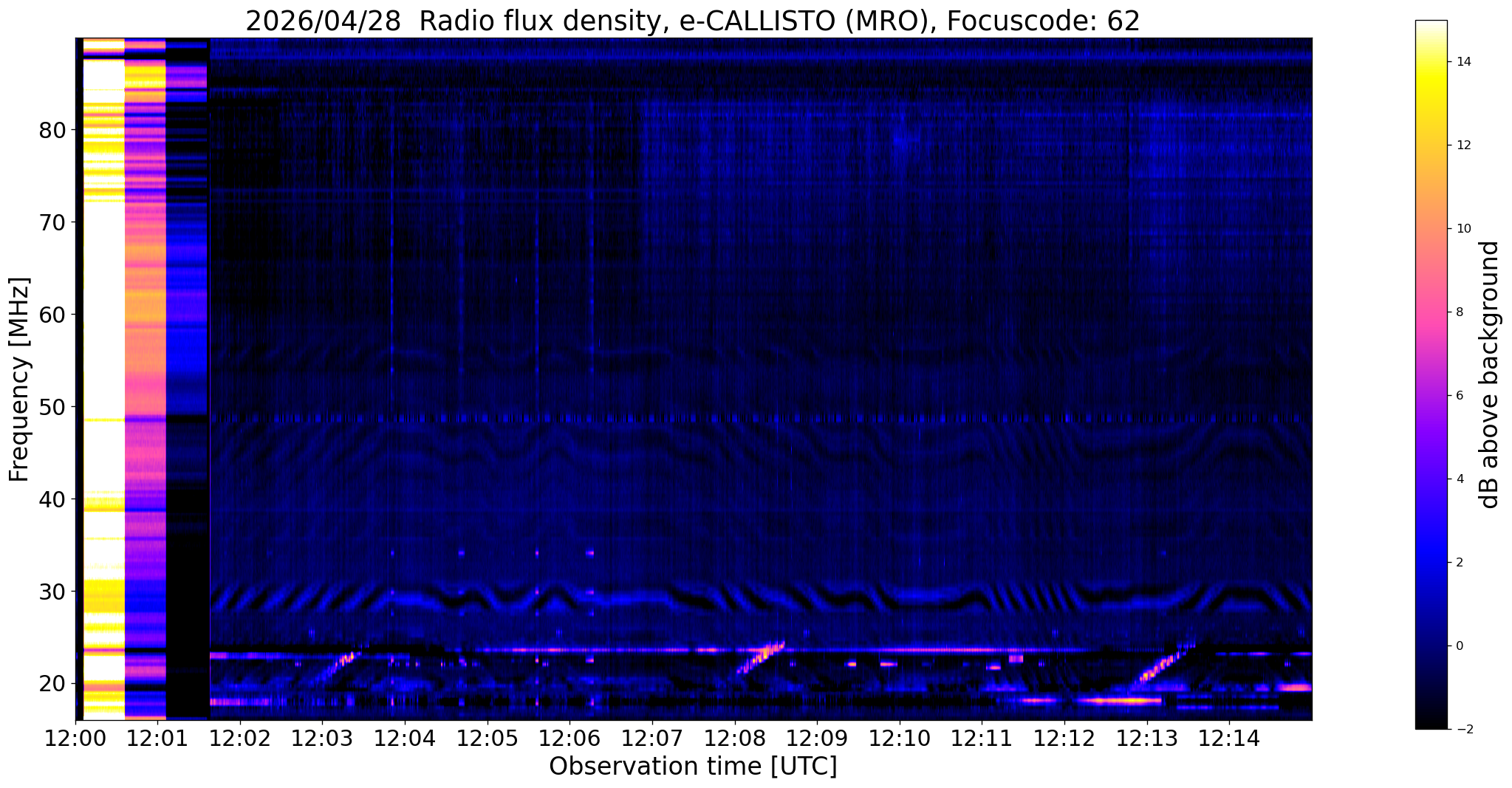Click the bright white saturated band near 12:00

(103, 295)
